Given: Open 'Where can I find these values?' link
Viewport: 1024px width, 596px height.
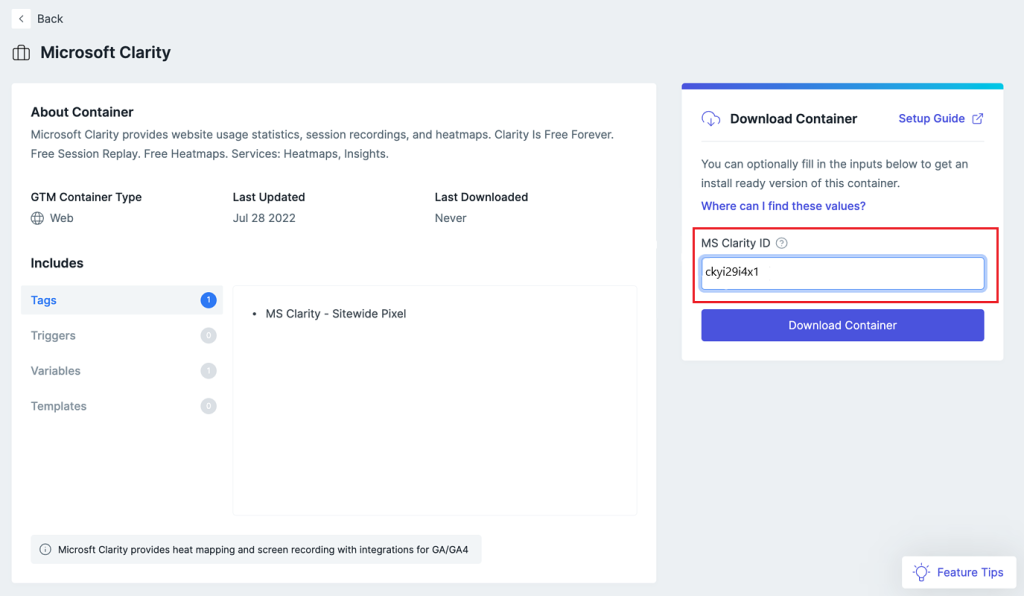Looking at the screenshot, I should point(783,206).
